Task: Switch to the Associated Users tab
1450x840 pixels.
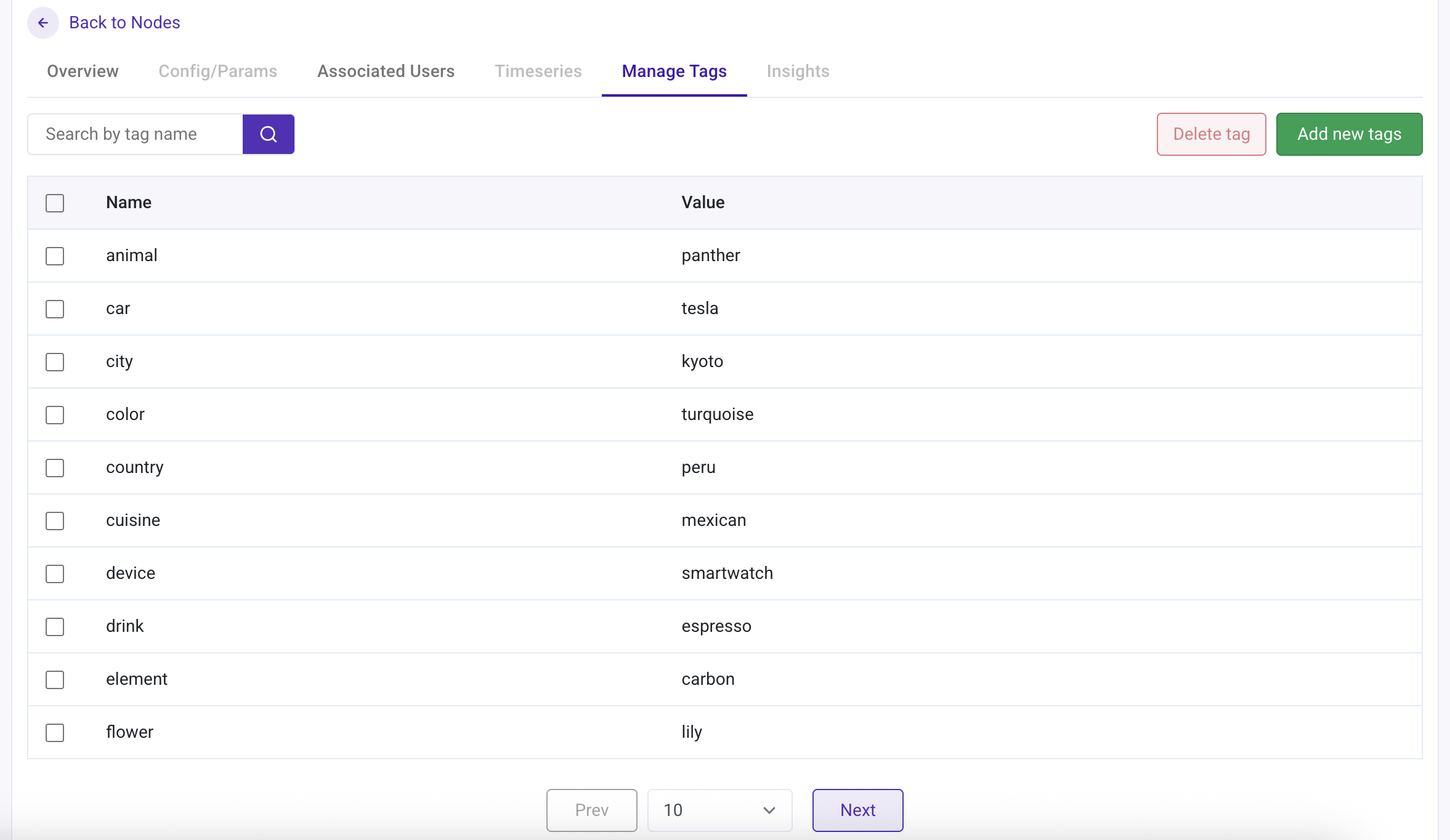Action: (385, 71)
